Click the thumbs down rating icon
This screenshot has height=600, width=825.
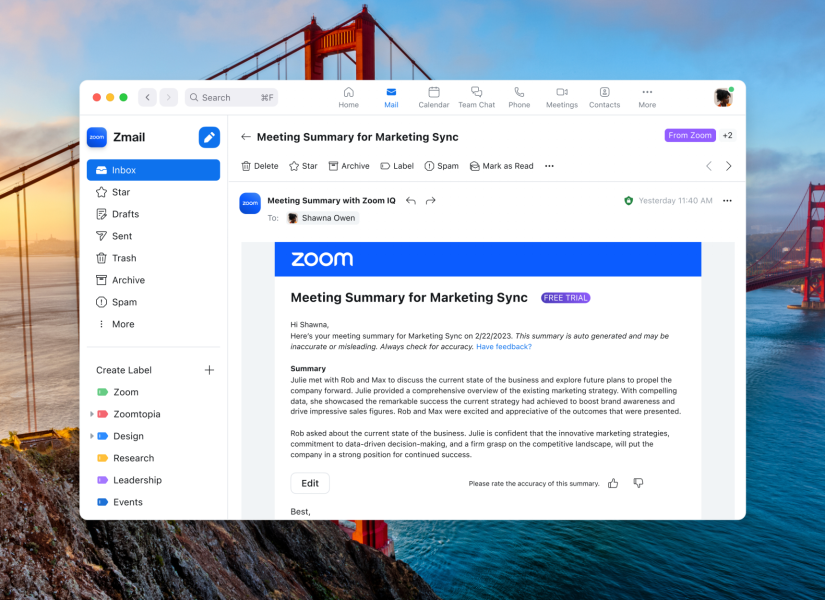pyautogui.click(x=638, y=483)
